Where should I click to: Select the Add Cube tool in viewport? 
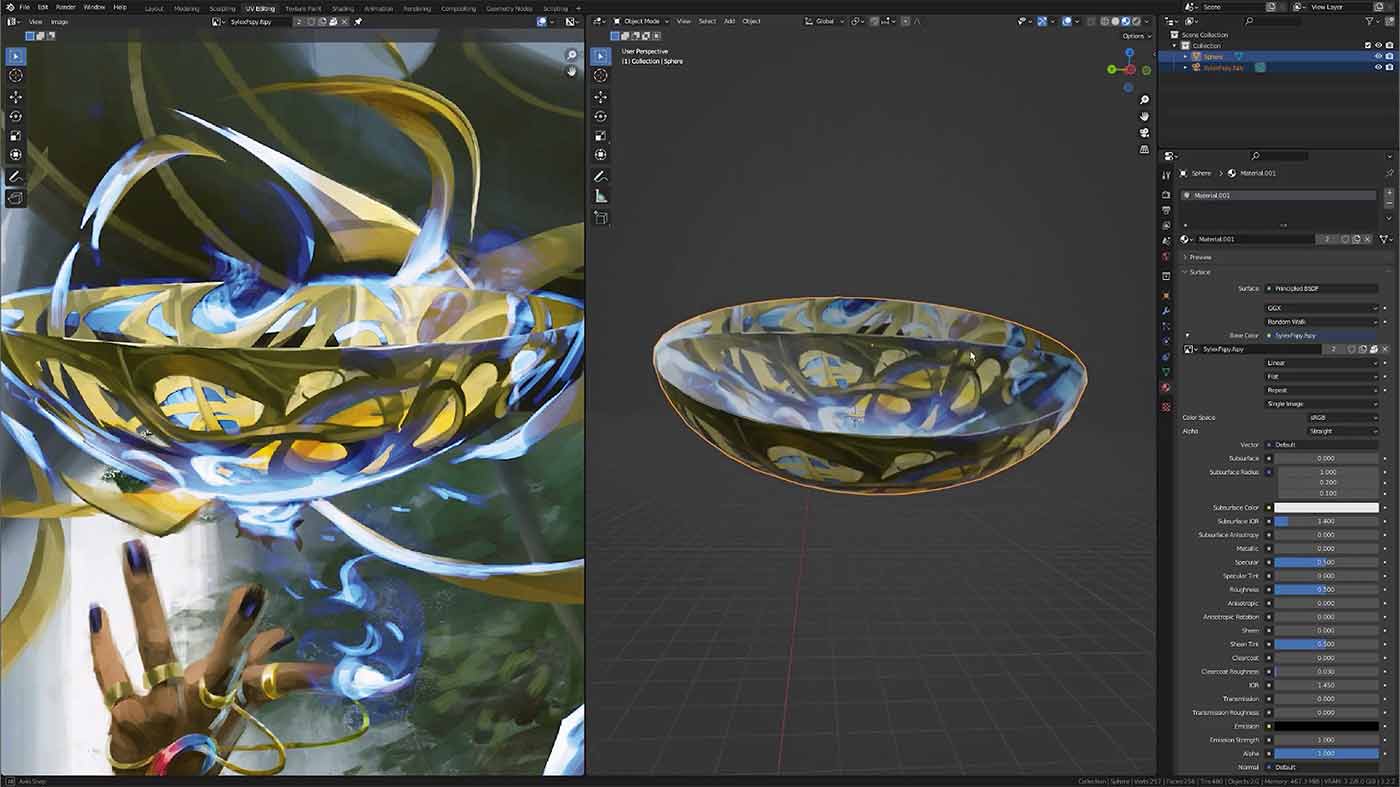tap(601, 218)
